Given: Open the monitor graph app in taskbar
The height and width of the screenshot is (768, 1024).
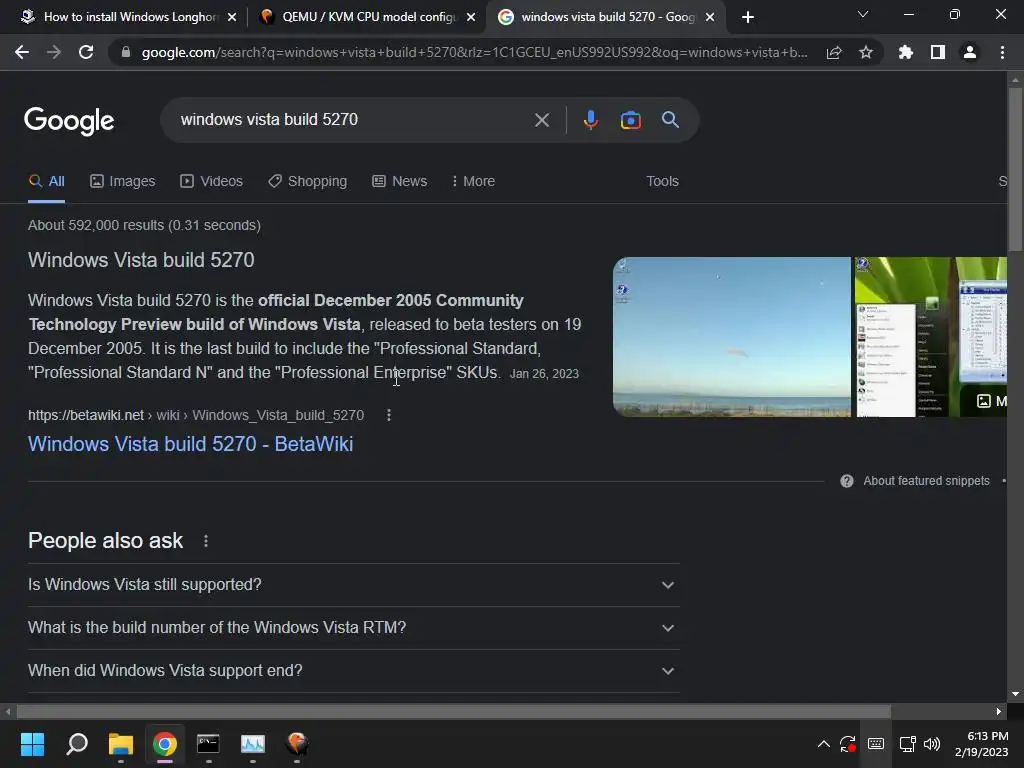Looking at the screenshot, I should [x=253, y=744].
